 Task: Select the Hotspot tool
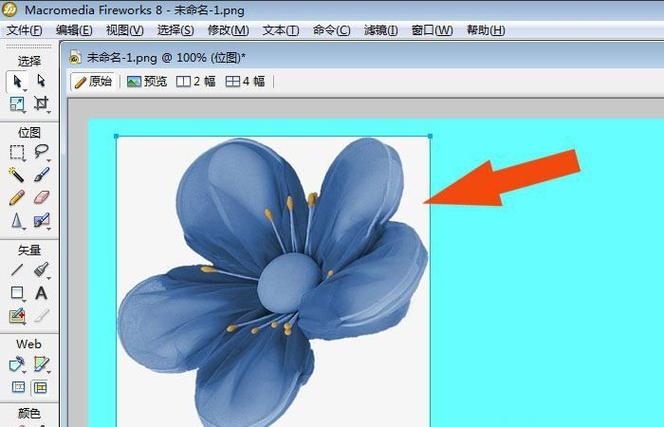[x=17, y=364]
